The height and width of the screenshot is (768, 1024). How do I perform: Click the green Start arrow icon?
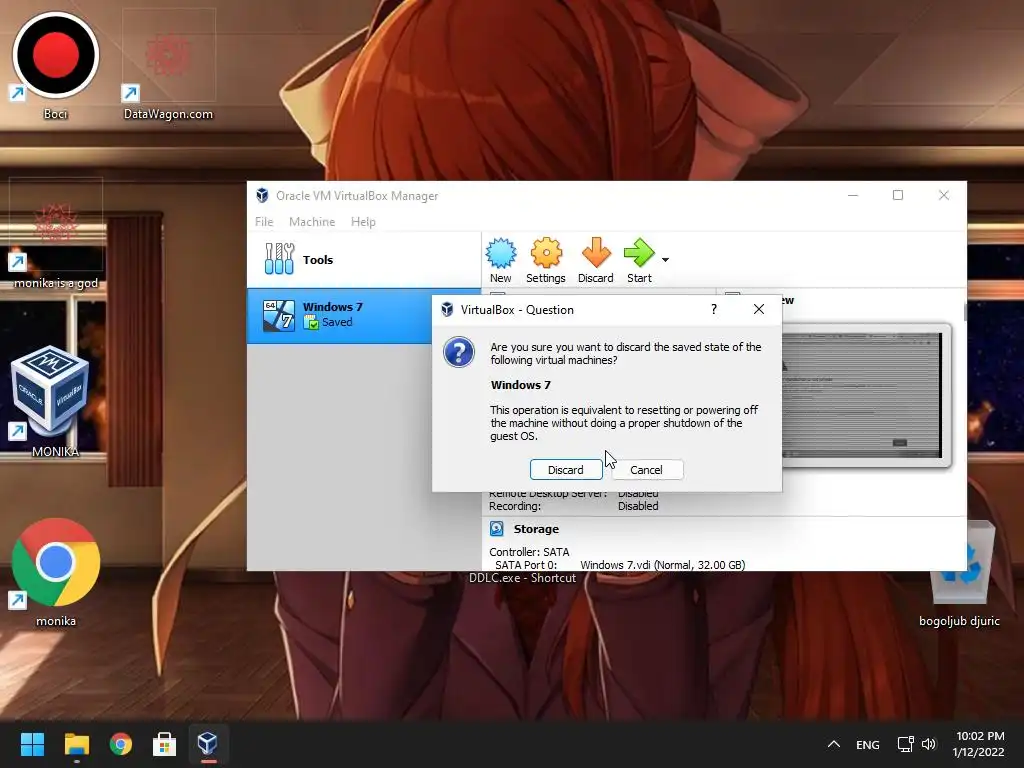(x=639, y=253)
